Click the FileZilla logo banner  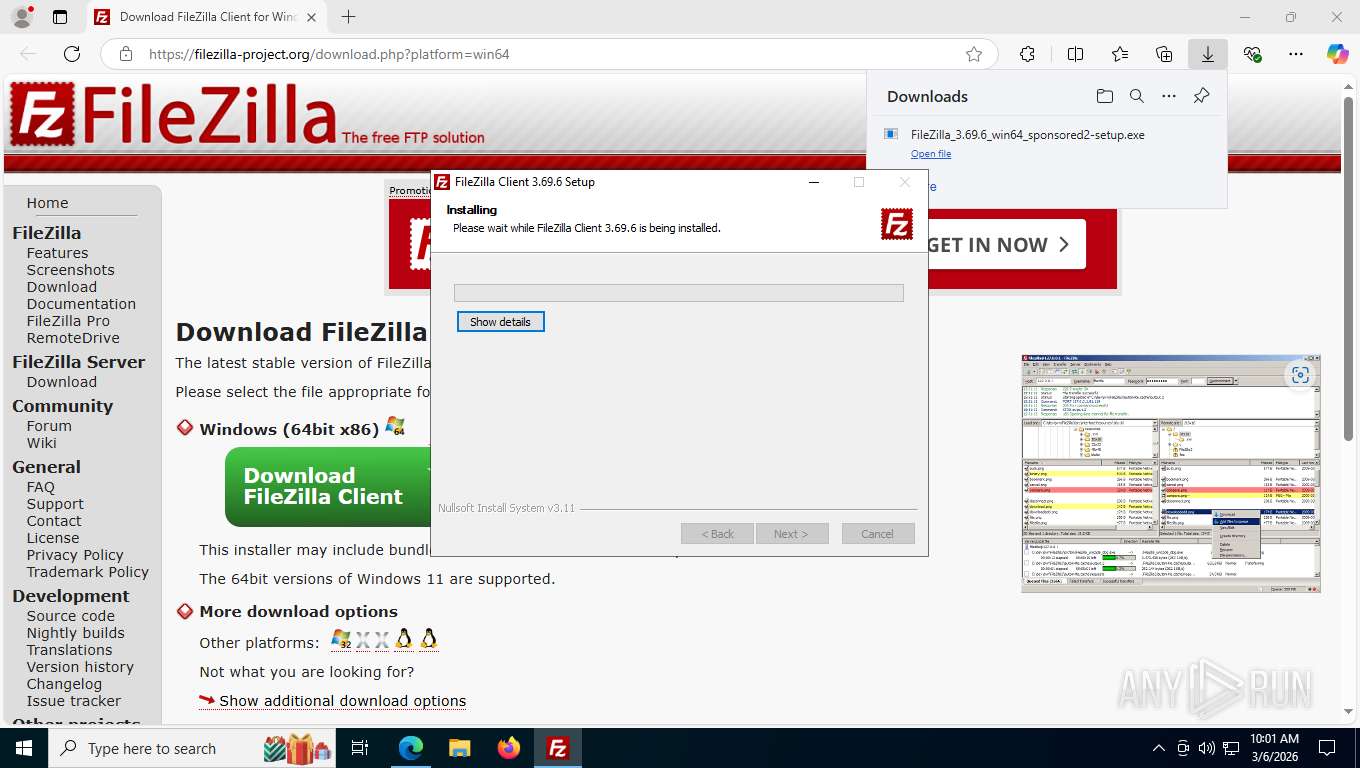pos(247,117)
